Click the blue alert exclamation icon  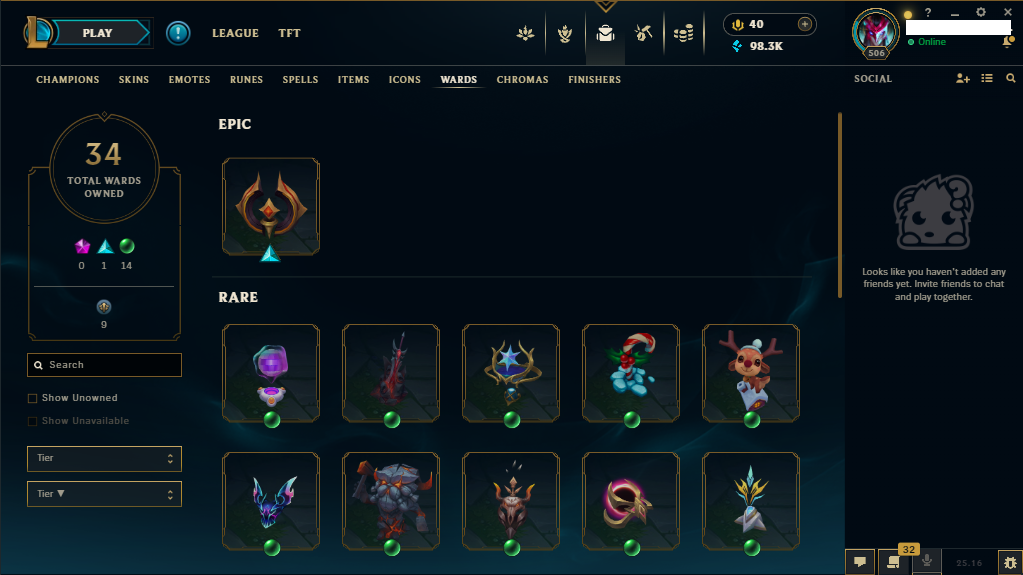click(x=177, y=33)
